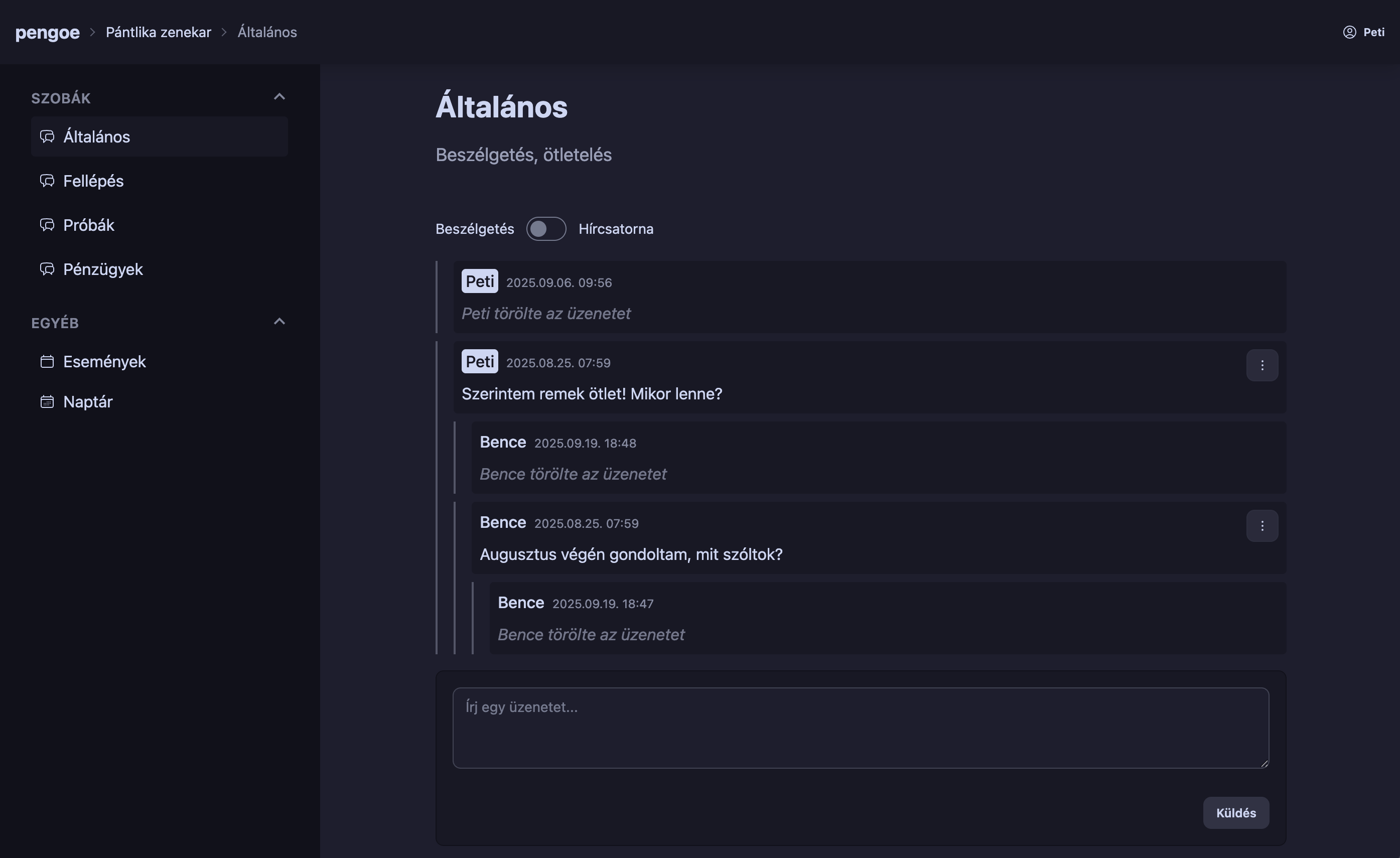This screenshot has height=858, width=1400.
Task: Open the Fellépés room
Action: [93, 181]
